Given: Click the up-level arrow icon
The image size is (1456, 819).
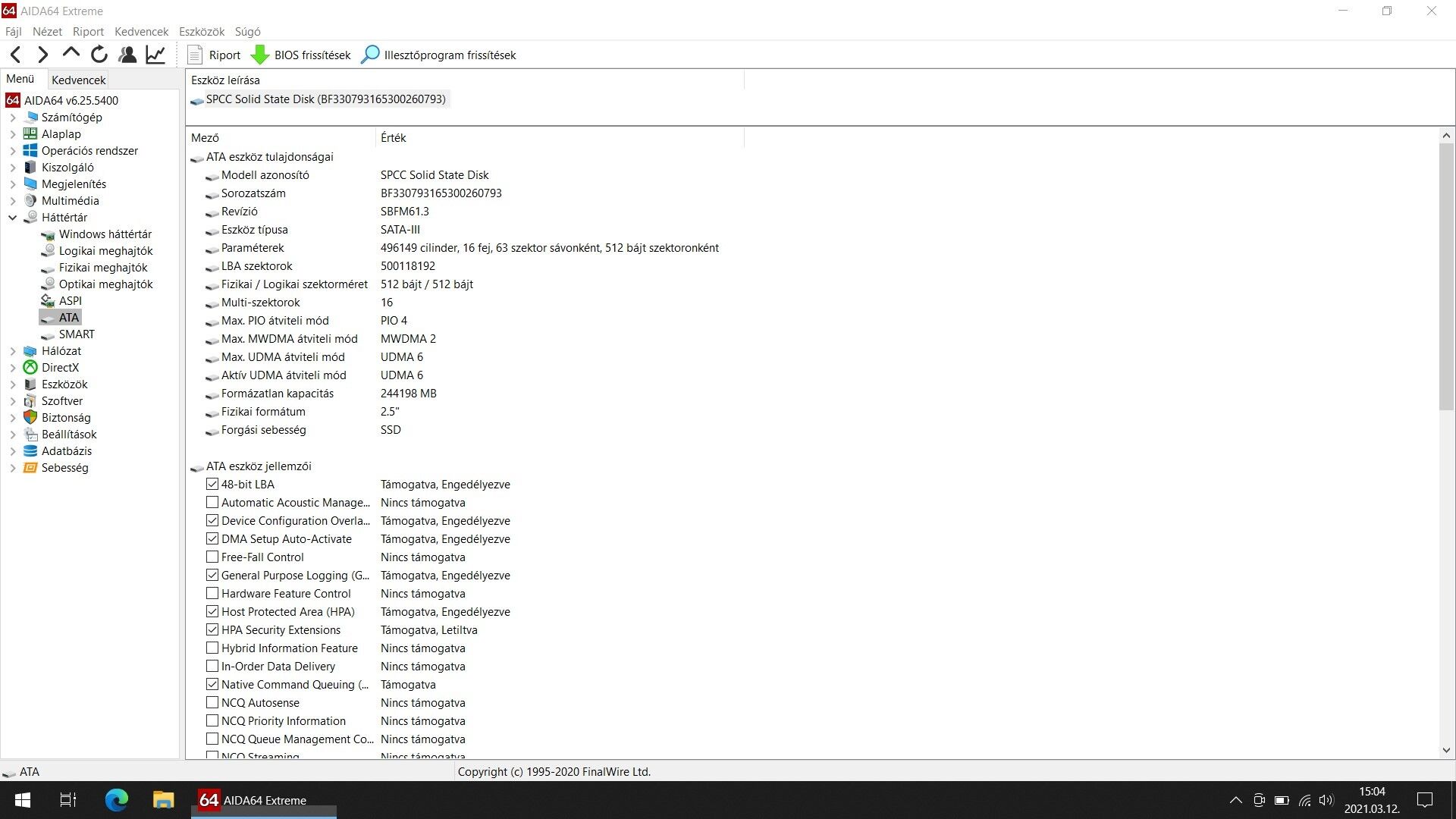Looking at the screenshot, I should pyautogui.click(x=71, y=53).
